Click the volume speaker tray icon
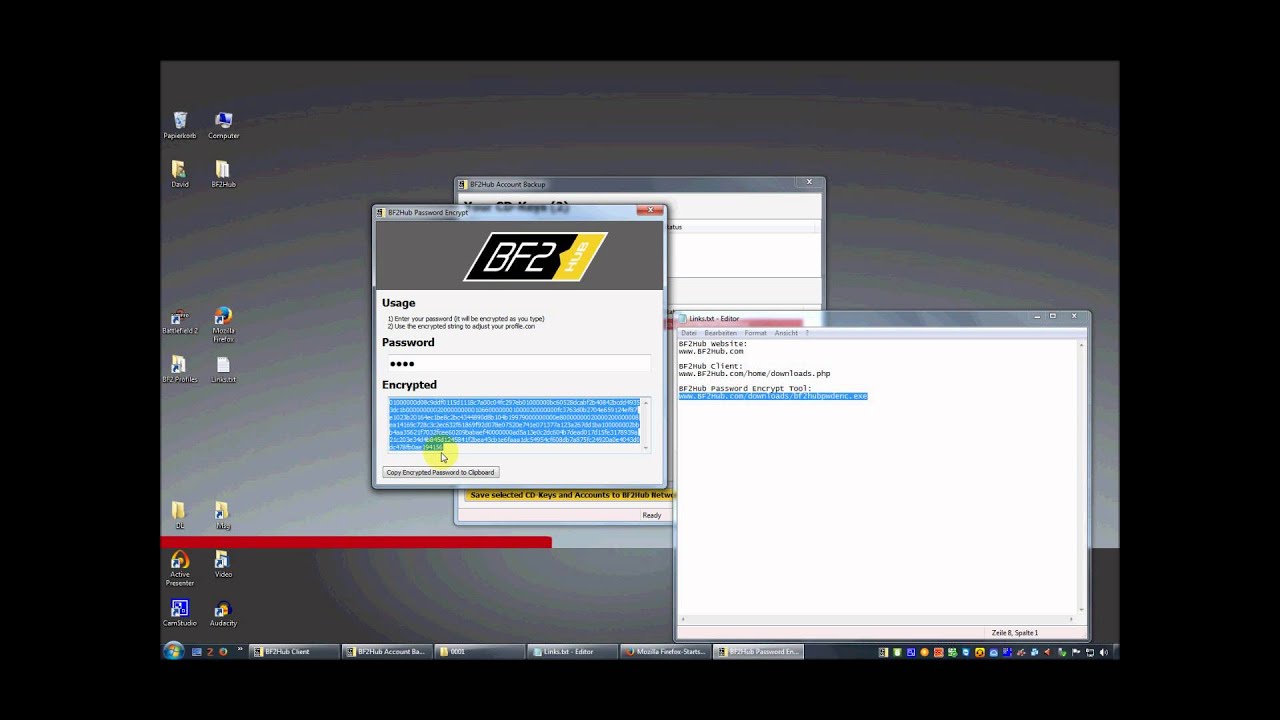 [1104, 652]
